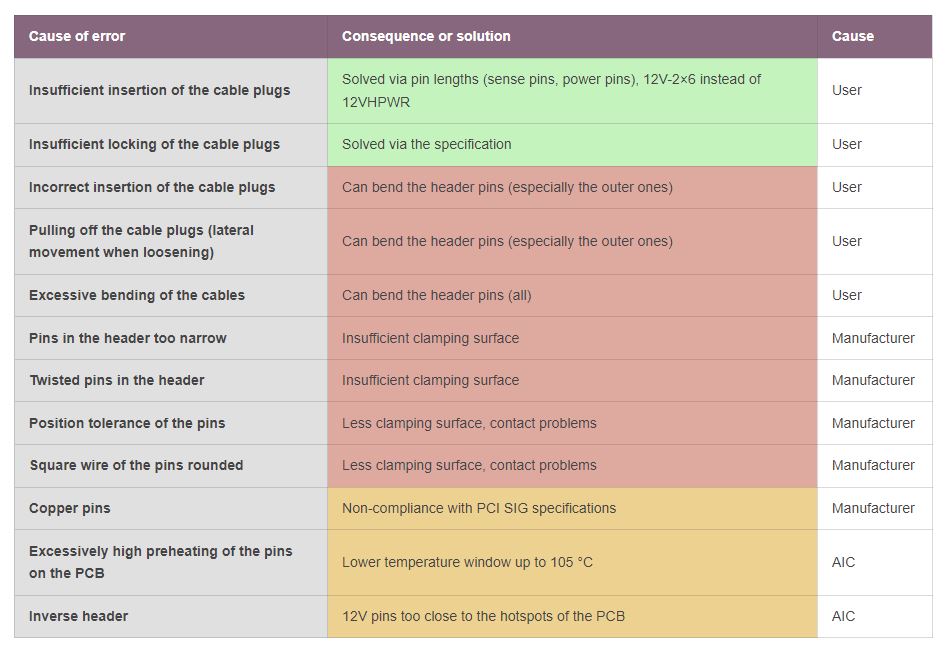The width and height of the screenshot is (950, 658).
Task: Click 'Position tolerance of the pins' cell
Action: tap(171, 423)
